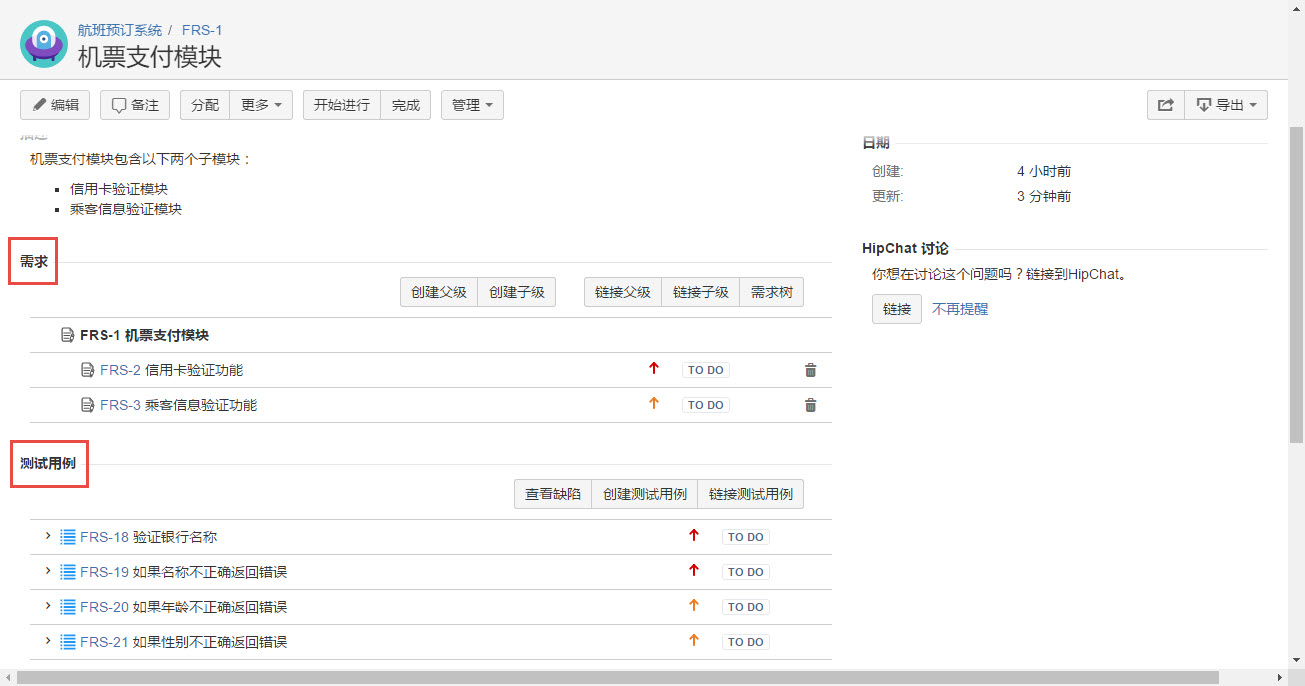Open the FRS-2 issue link
This screenshot has height=686, width=1305.
tap(120, 370)
